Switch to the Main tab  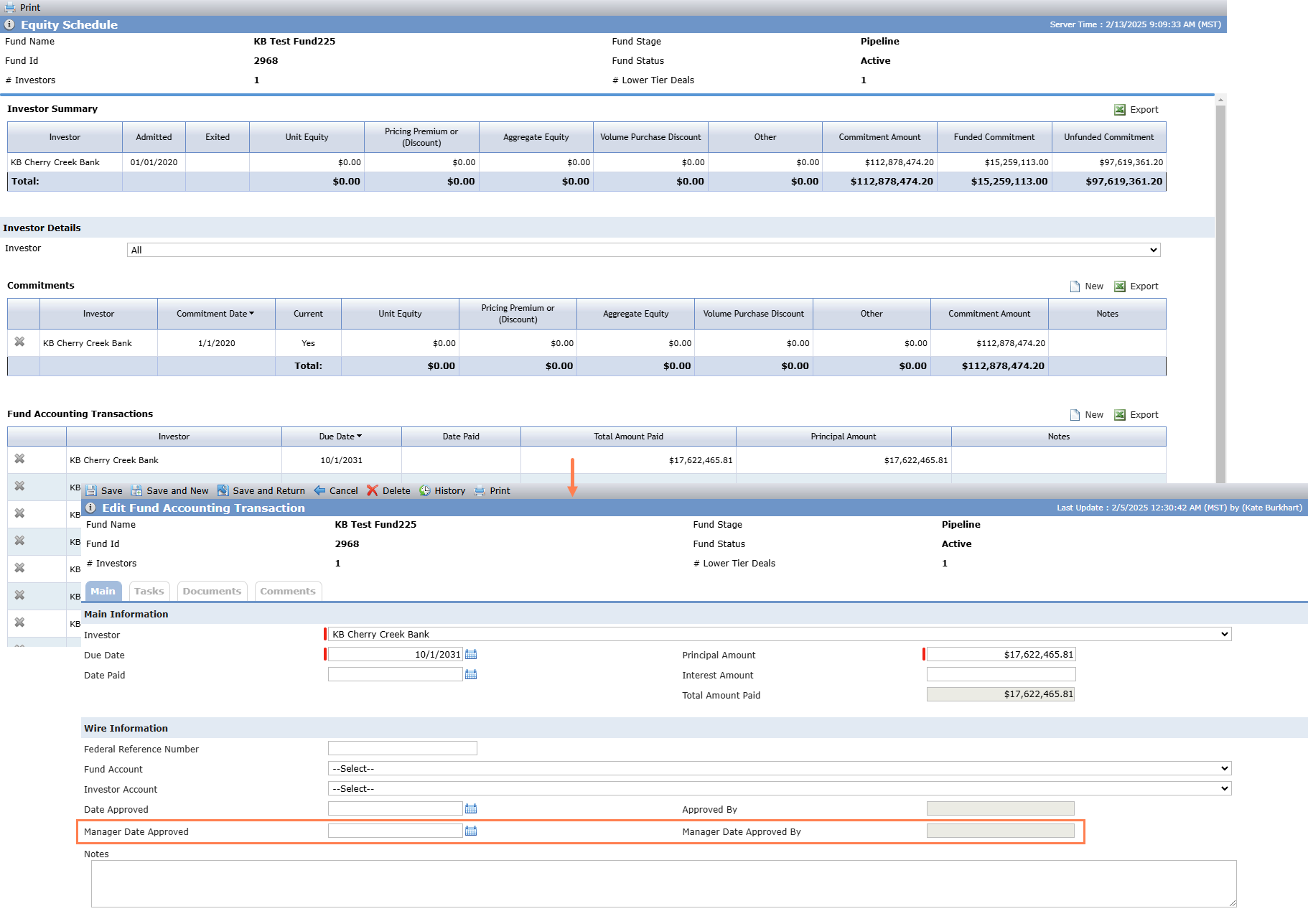(x=103, y=591)
